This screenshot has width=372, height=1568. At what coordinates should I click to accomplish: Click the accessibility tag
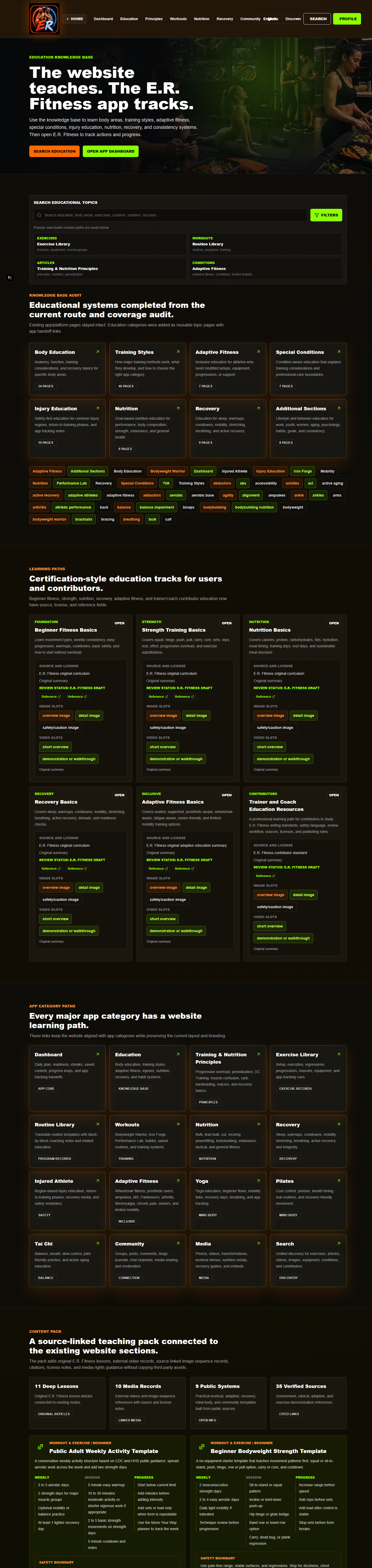(266, 483)
